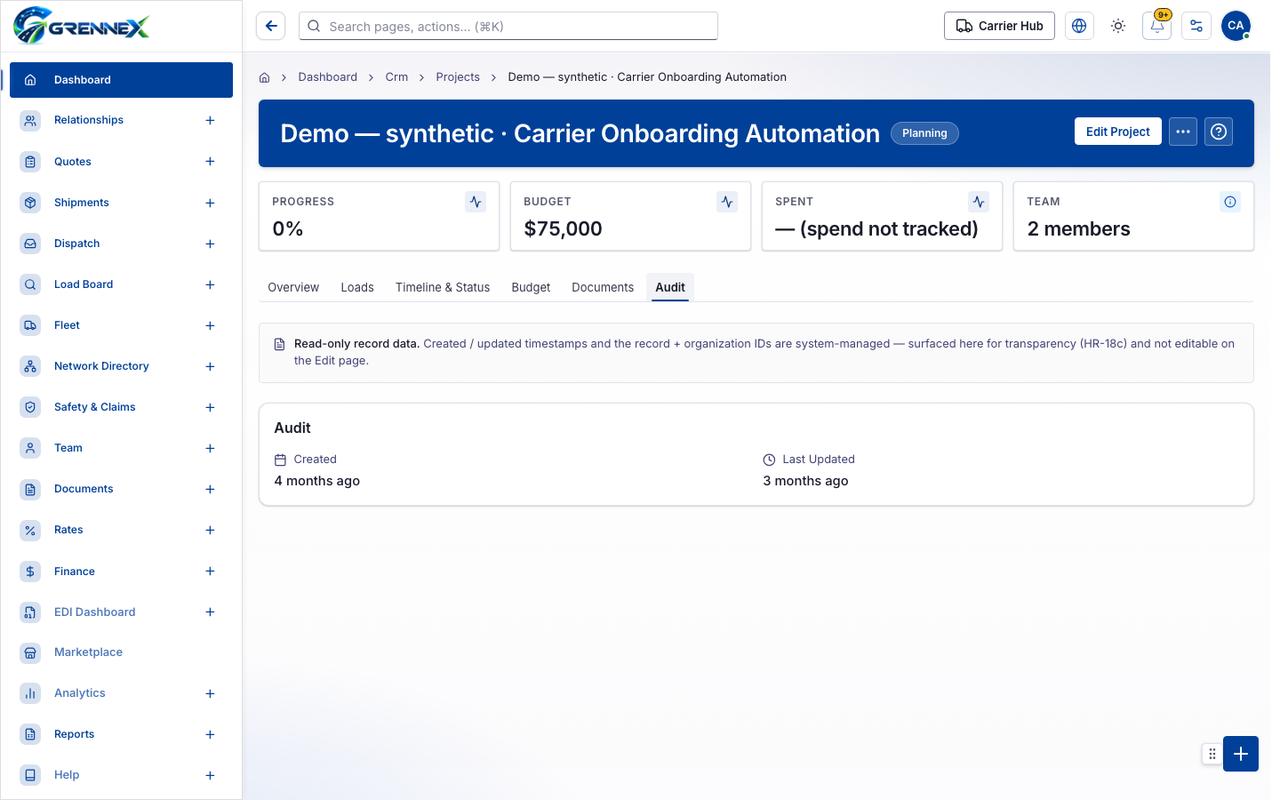The height and width of the screenshot is (800, 1280).
Task: Click the home icon in breadcrumb
Action: click(x=265, y=77)
